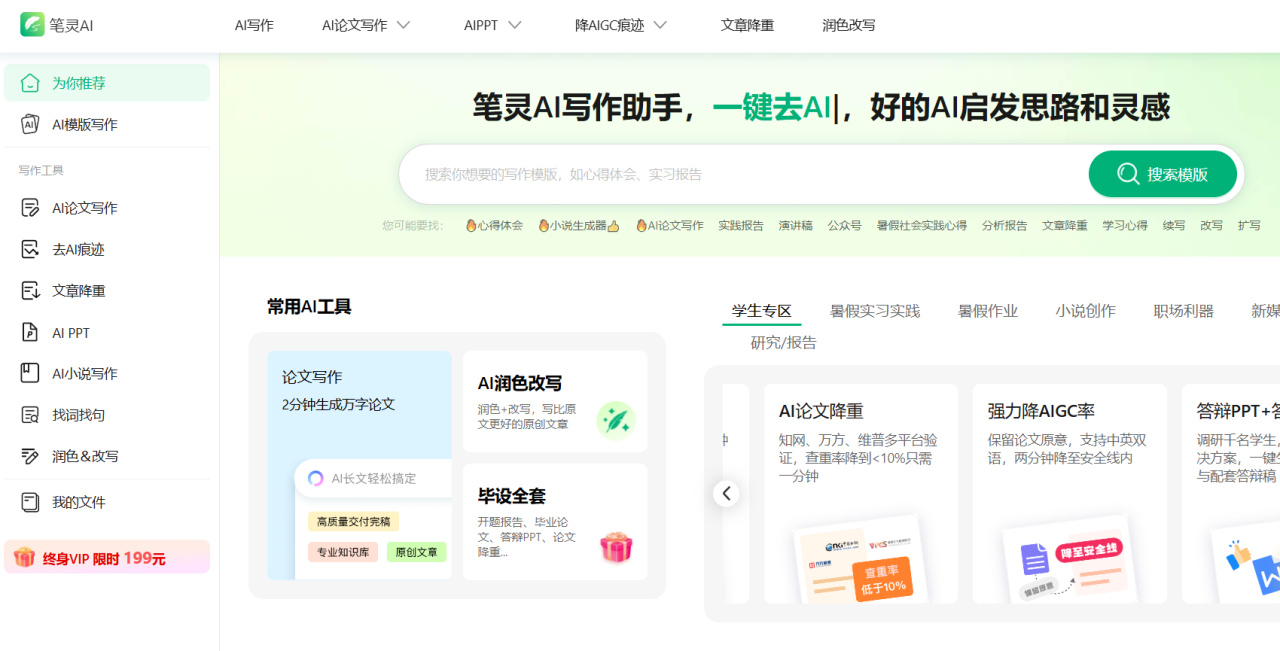Viewport: 1280px width, 651px height.
Task: Click the red gift box icon on 毕设全套
Action: [616, 546]
